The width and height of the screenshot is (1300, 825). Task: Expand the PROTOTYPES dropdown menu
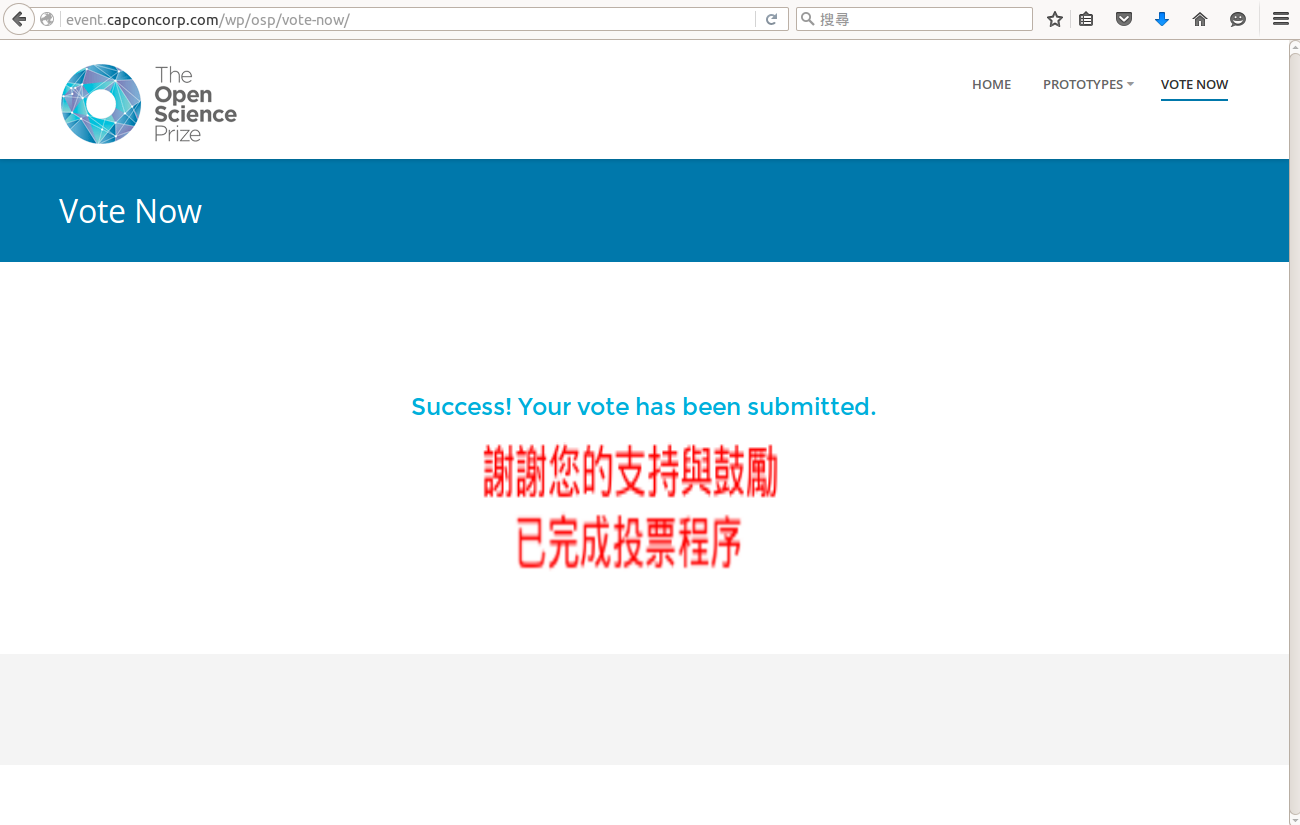click(x=1088, y=85)
